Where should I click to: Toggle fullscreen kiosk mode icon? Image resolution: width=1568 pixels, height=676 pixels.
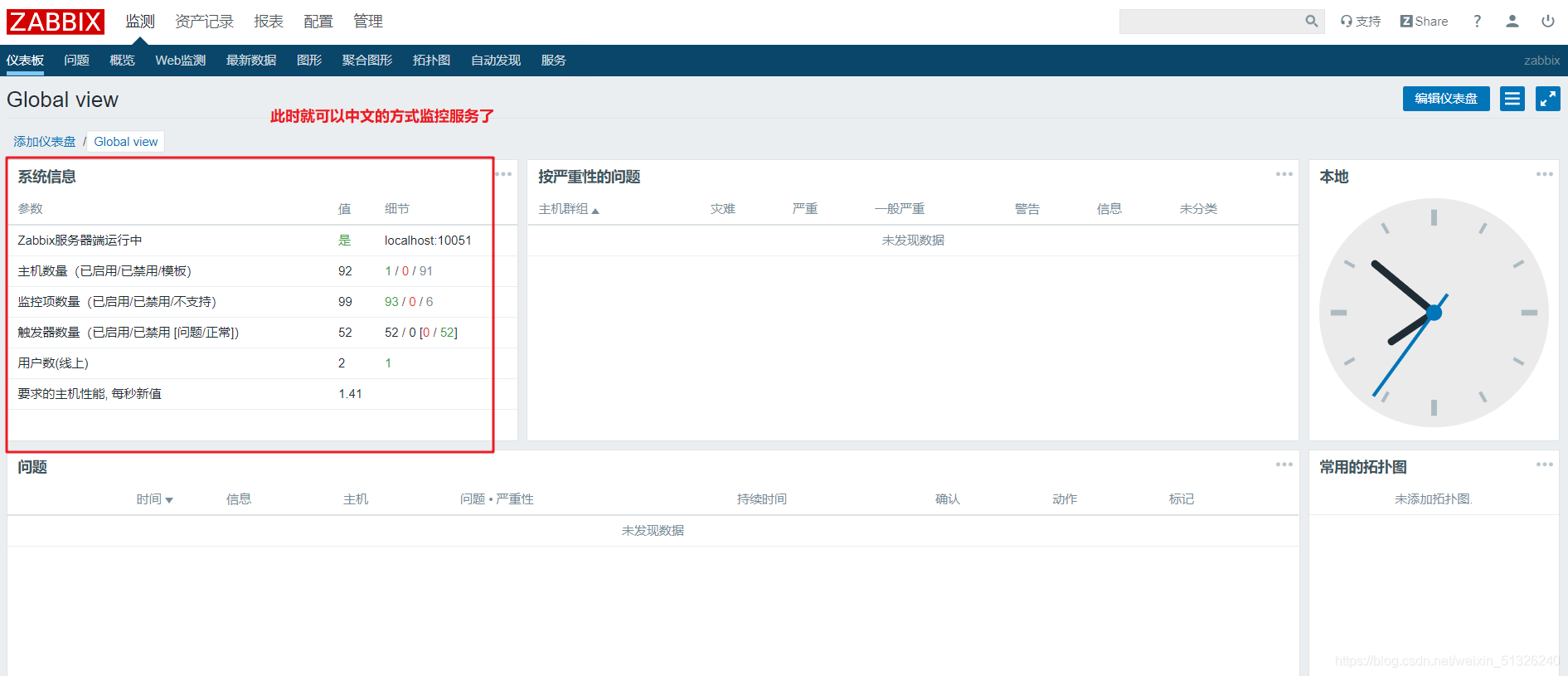[x=1547, y=99]
